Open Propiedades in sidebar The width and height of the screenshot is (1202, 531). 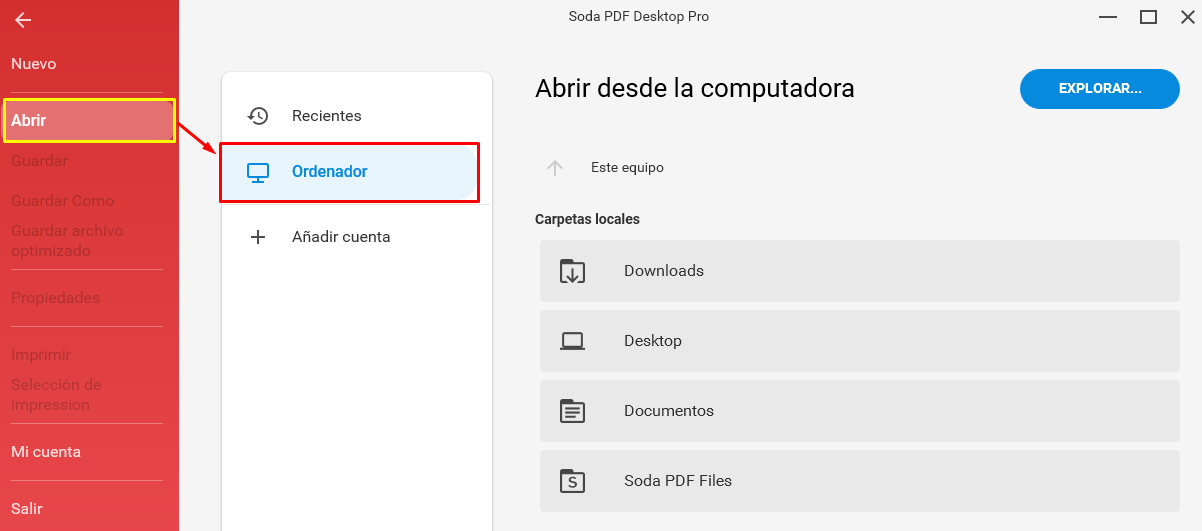(56, 298)
